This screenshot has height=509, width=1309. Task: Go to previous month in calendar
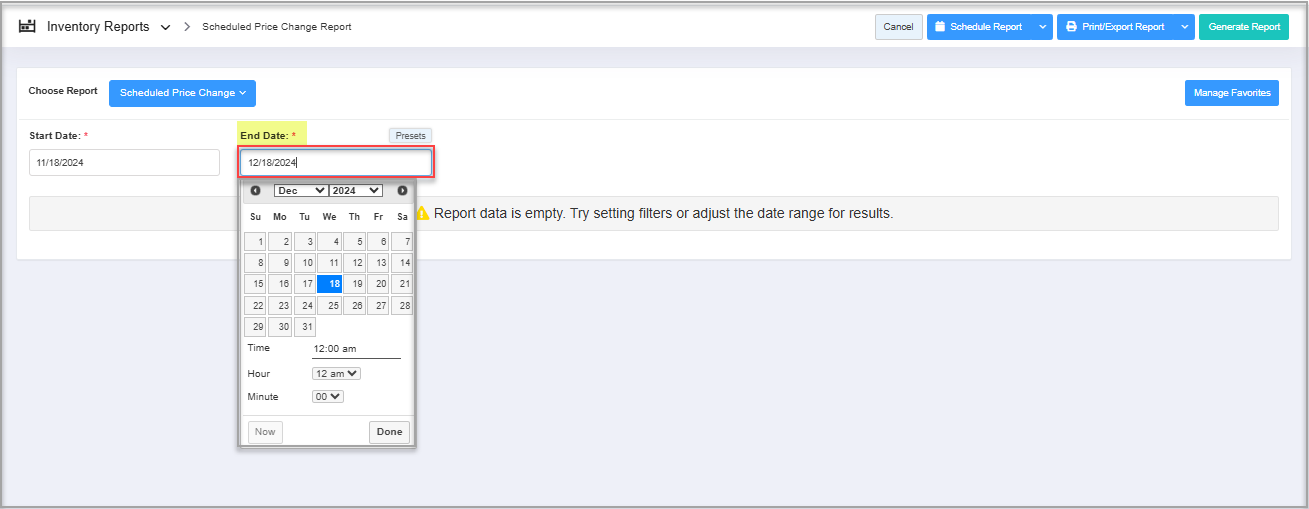[x=255, y=190]
